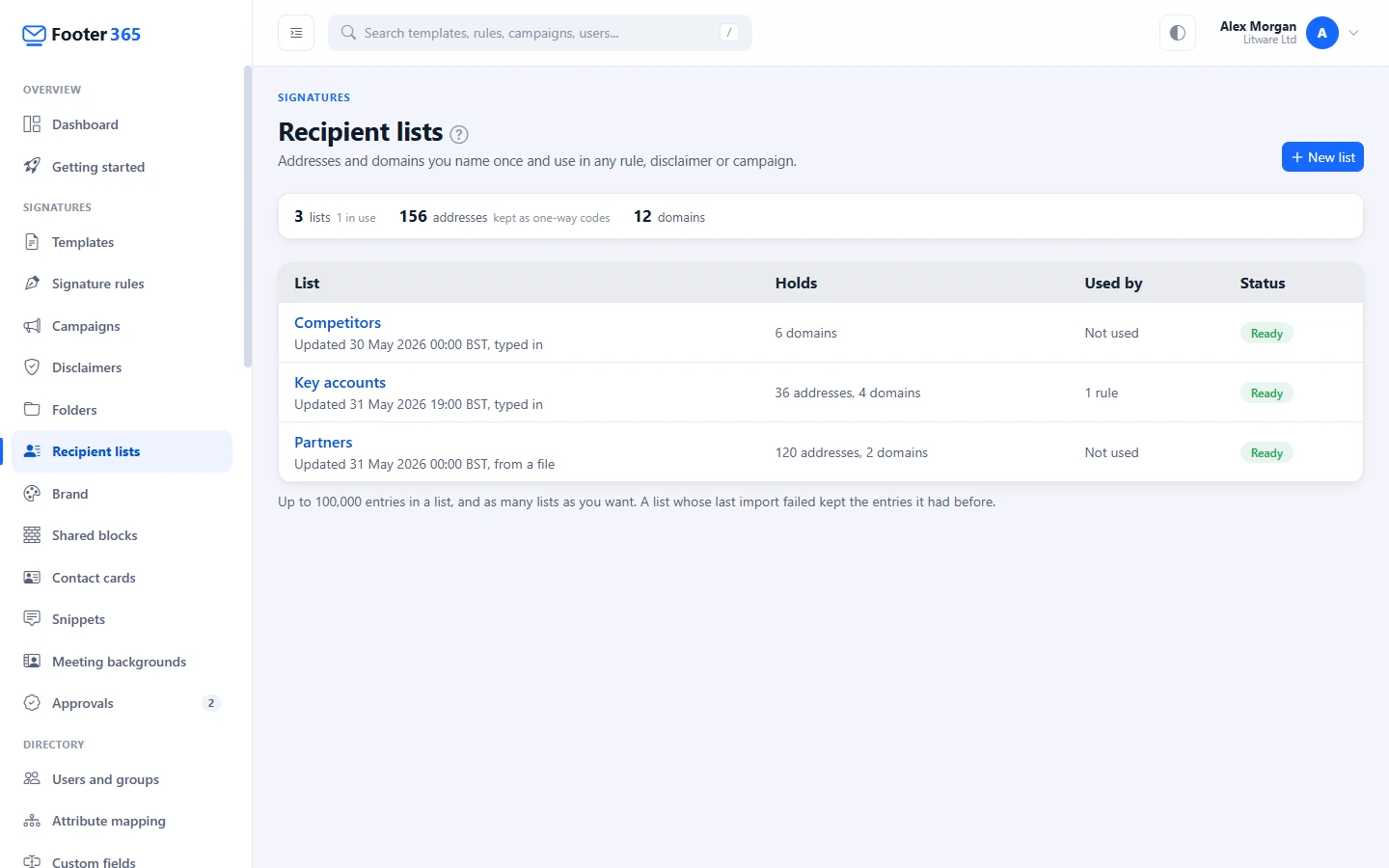This screenshot has height=868, width=1389.
Task: Click the Disclaimers shield icon
Action: (x=32, y=367)
